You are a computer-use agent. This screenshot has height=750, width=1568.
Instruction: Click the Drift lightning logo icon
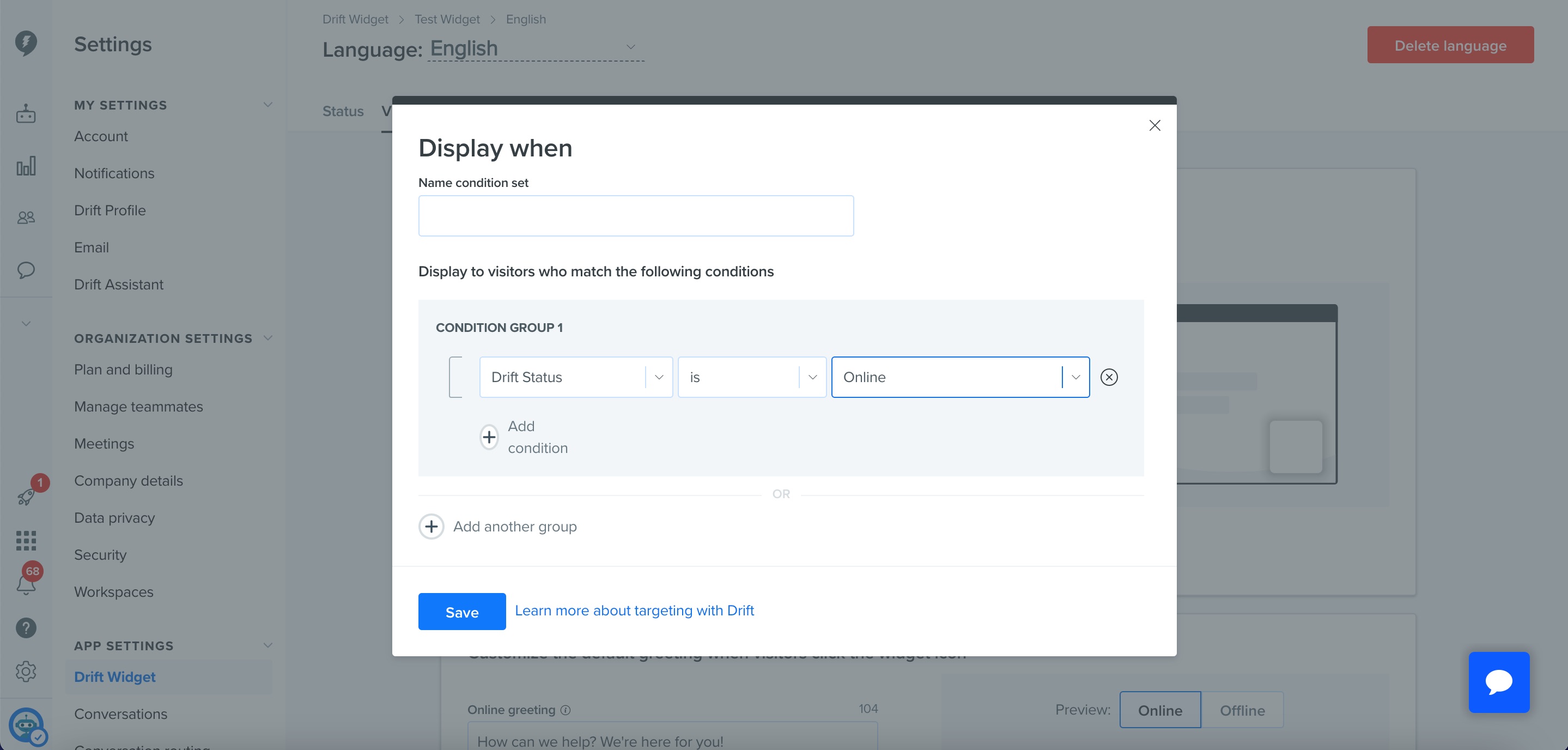[26, 43]
